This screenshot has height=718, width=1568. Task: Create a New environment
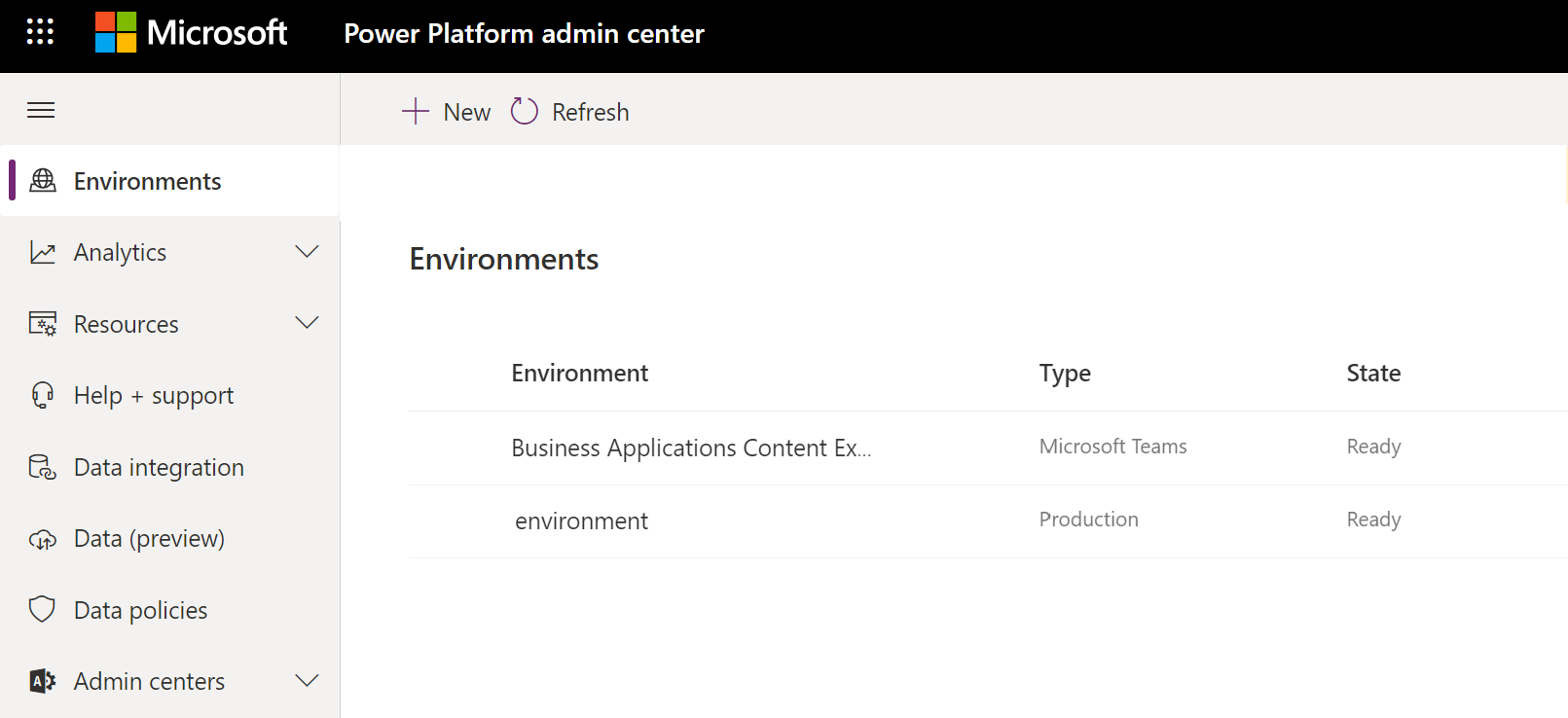[447, 112]
